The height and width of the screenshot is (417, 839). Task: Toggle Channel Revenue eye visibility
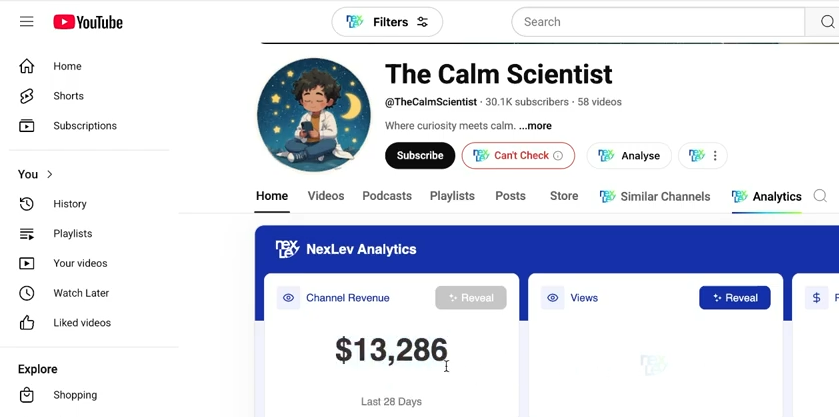pyautogui.click(x=288, y=298)
